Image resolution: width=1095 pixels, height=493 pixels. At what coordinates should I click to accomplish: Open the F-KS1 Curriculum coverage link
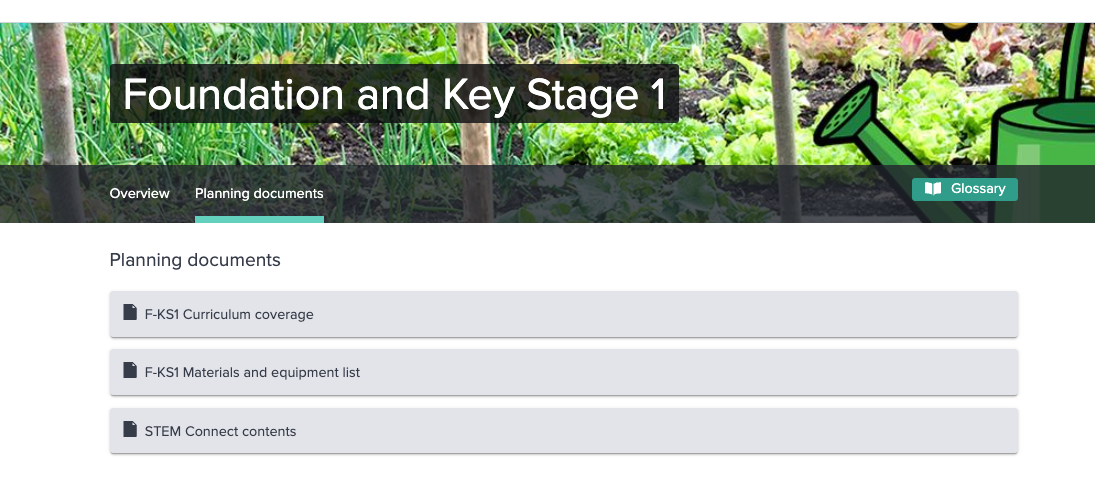pos(229,314)
